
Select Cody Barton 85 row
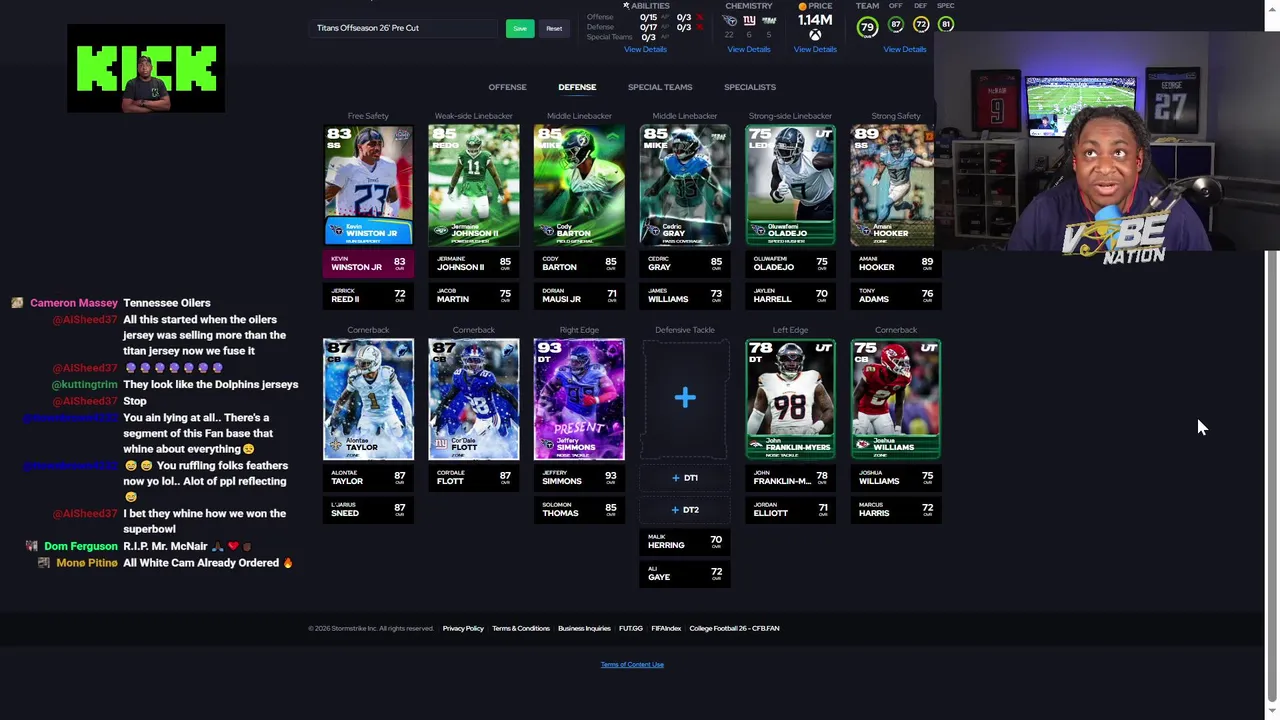pos(579,263)
